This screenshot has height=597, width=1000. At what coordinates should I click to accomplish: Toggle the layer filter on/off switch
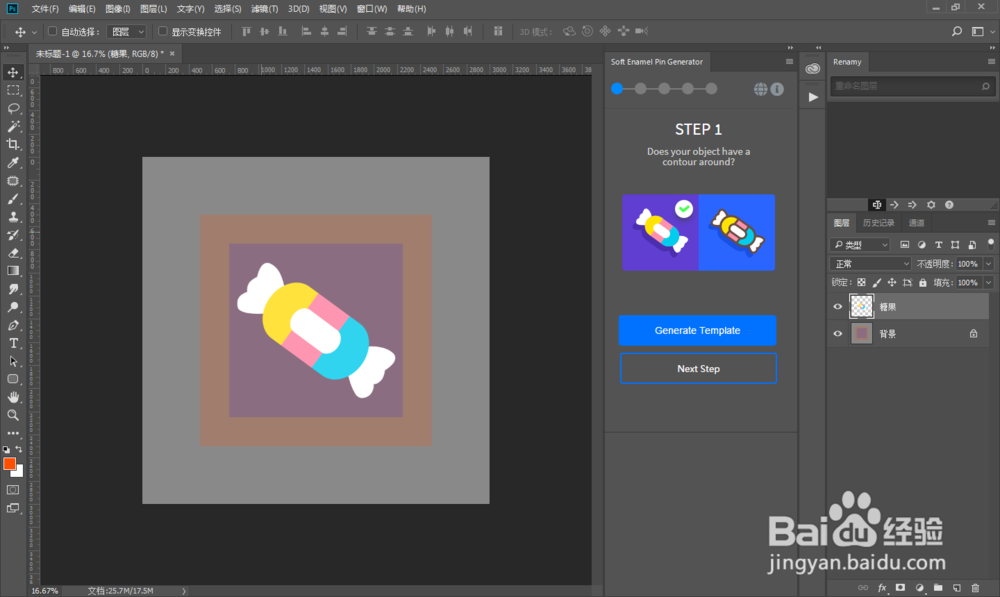click(x=990, y=244)
